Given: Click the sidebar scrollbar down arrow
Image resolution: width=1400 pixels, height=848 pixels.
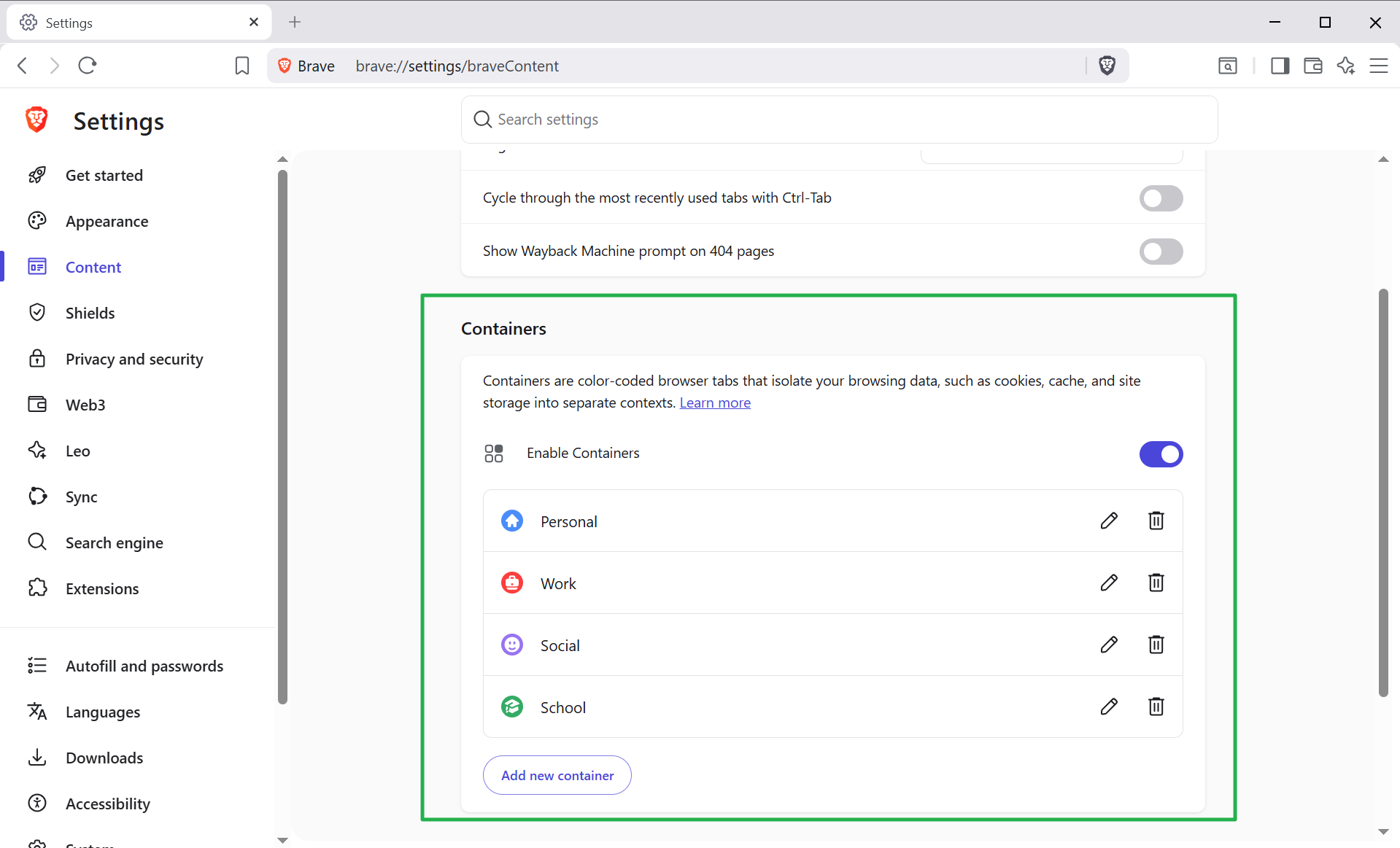Looking at the screenshot, I should point(282,841).
